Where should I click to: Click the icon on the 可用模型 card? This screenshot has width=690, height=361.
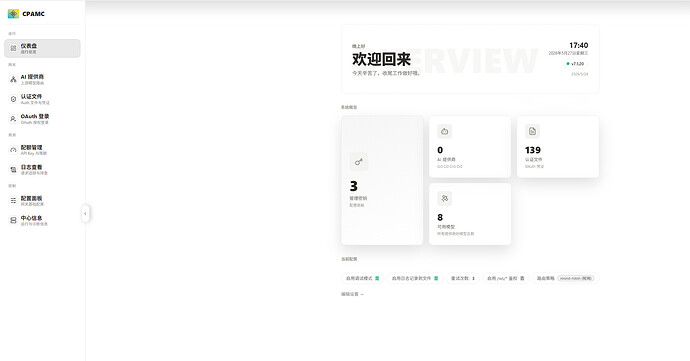coord(444,199)
